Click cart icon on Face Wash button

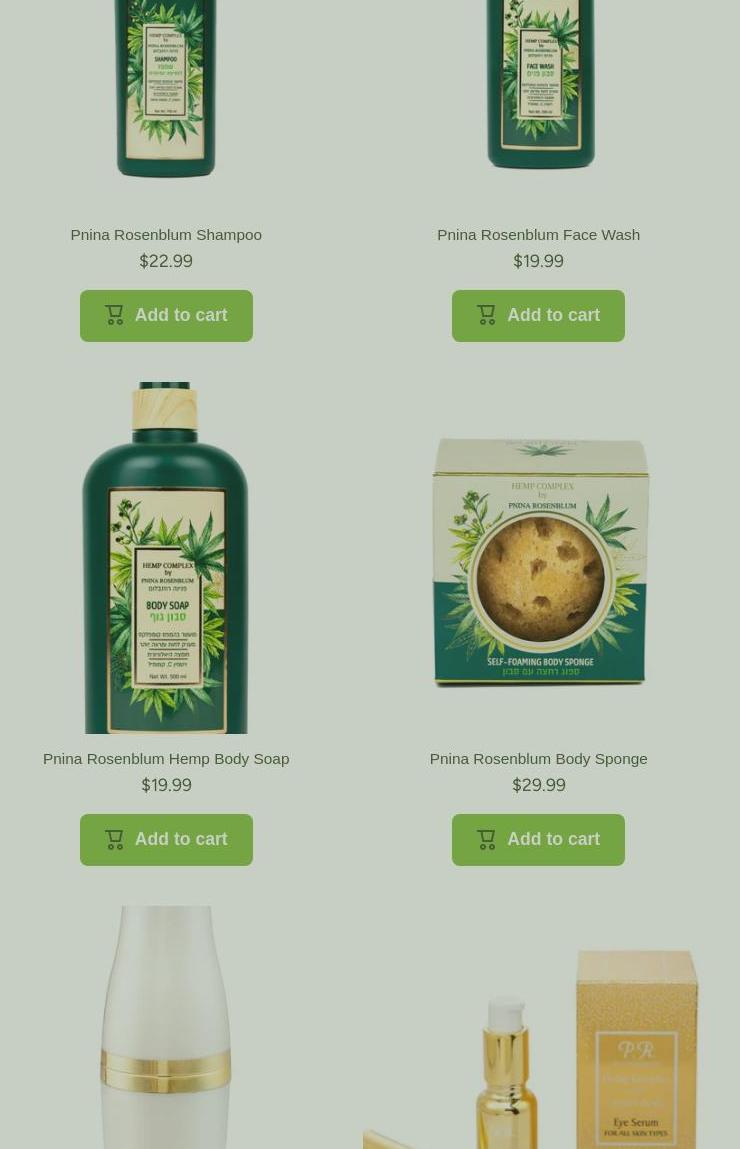point(486,315)
